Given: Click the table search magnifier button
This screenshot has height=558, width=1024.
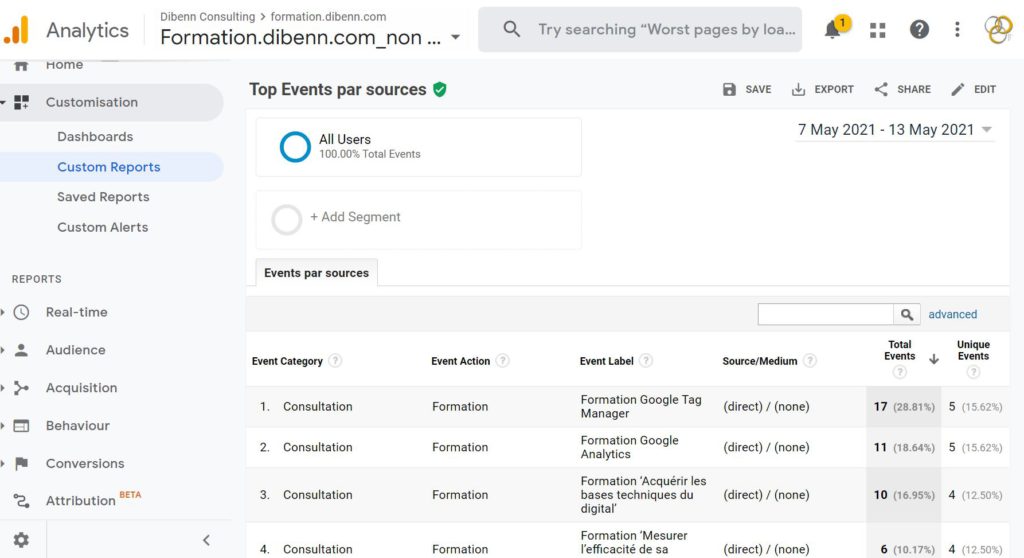Looking at the screenshot, I should click(x=907, y=314).
